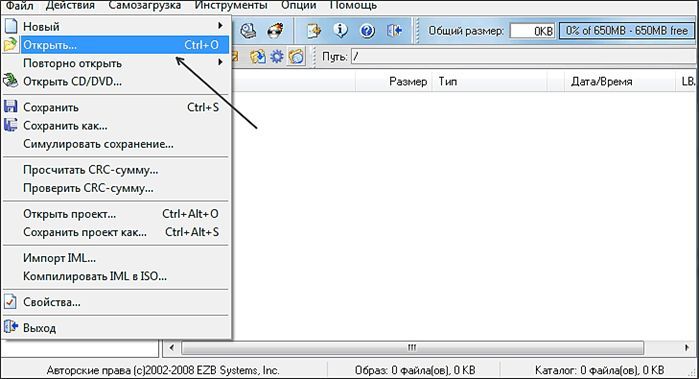Select Выход to quit the program
Image resolution: width=699 pixels, height=379 pixels.
pos(116,328)
